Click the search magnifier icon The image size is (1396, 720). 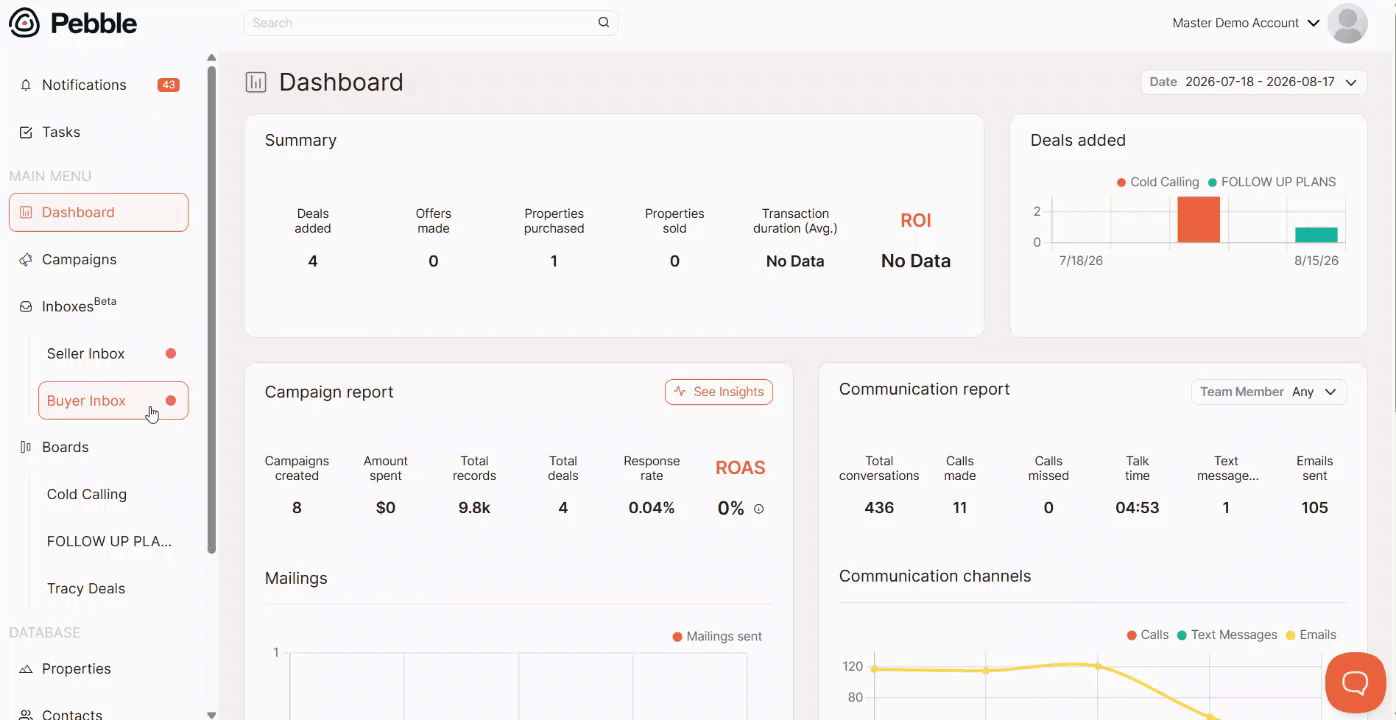tap(603, 22)
